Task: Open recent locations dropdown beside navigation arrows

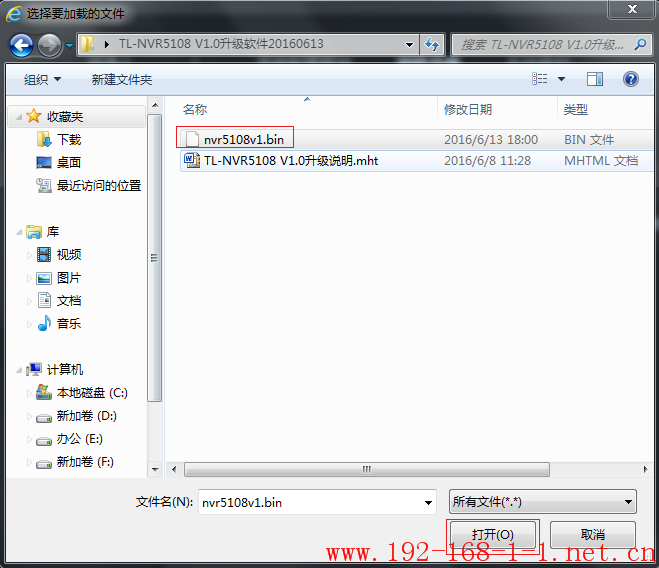Action: 70,45
